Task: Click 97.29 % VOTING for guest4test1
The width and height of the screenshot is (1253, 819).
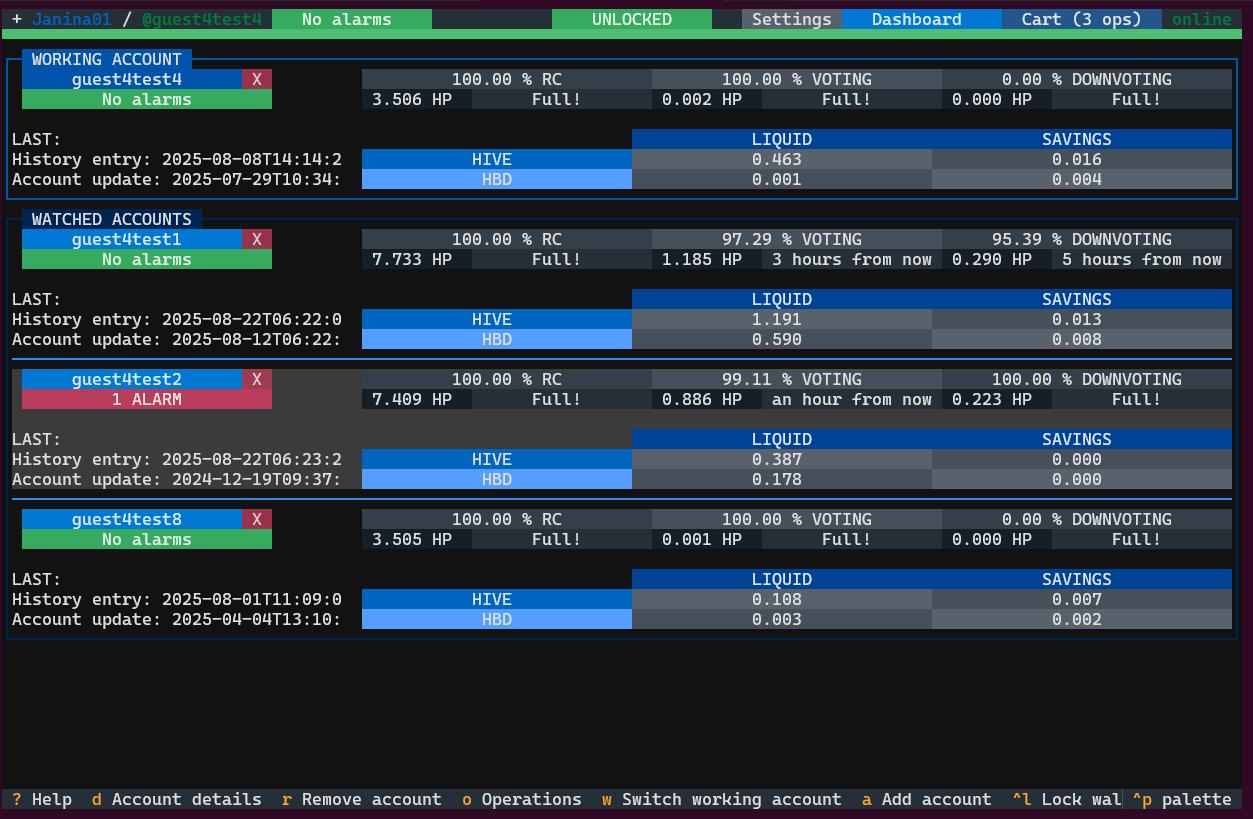Action: 797,239
